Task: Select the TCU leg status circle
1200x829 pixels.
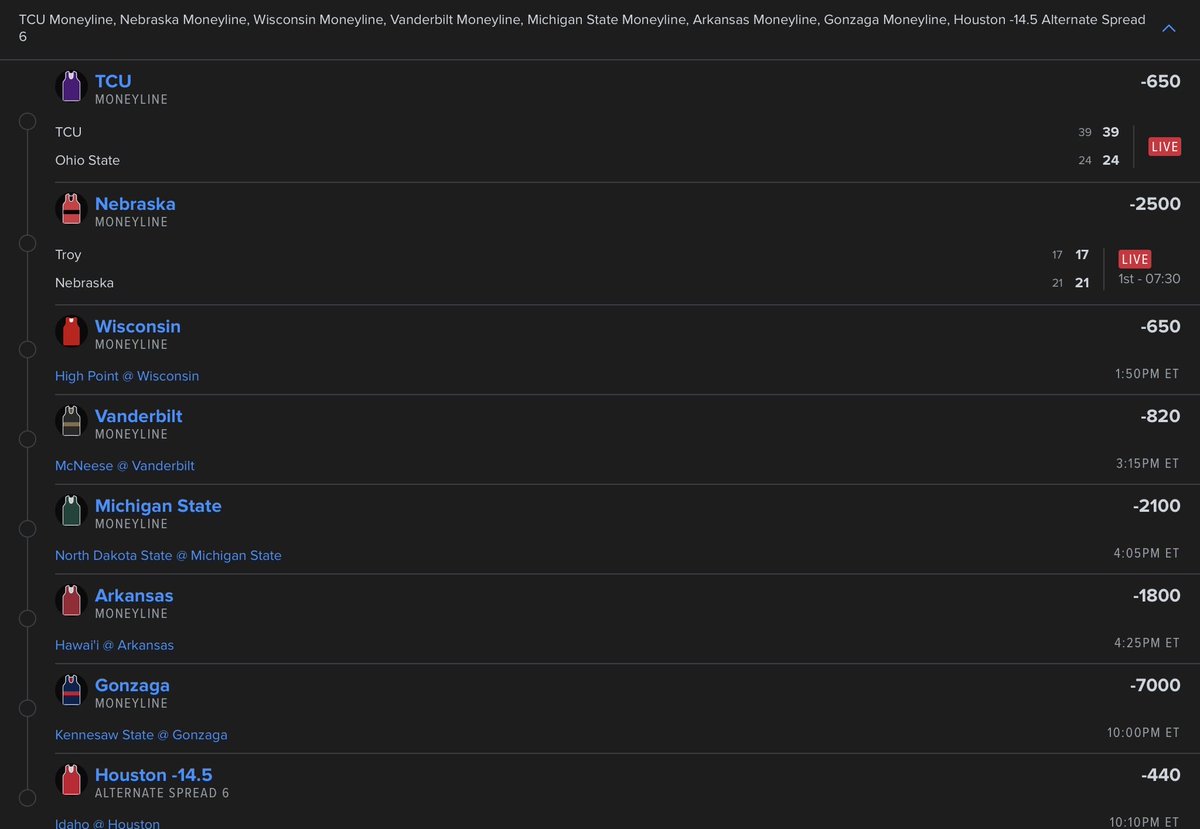Action: point(28,123)
